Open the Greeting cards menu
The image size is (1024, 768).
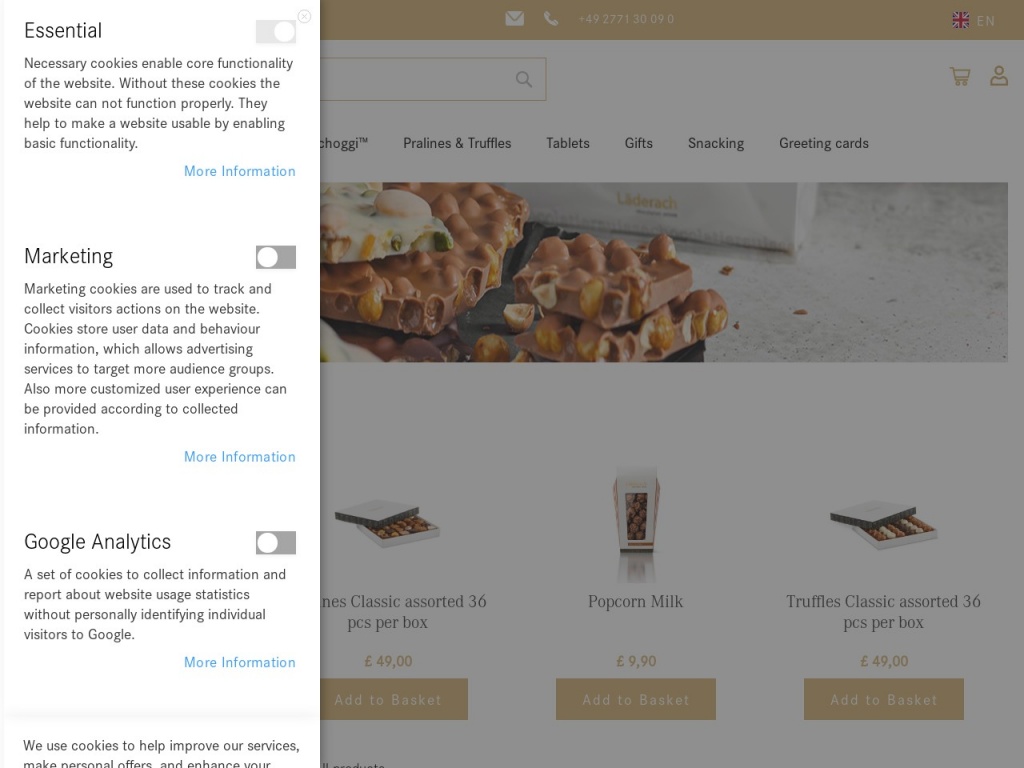pos(824,143)
